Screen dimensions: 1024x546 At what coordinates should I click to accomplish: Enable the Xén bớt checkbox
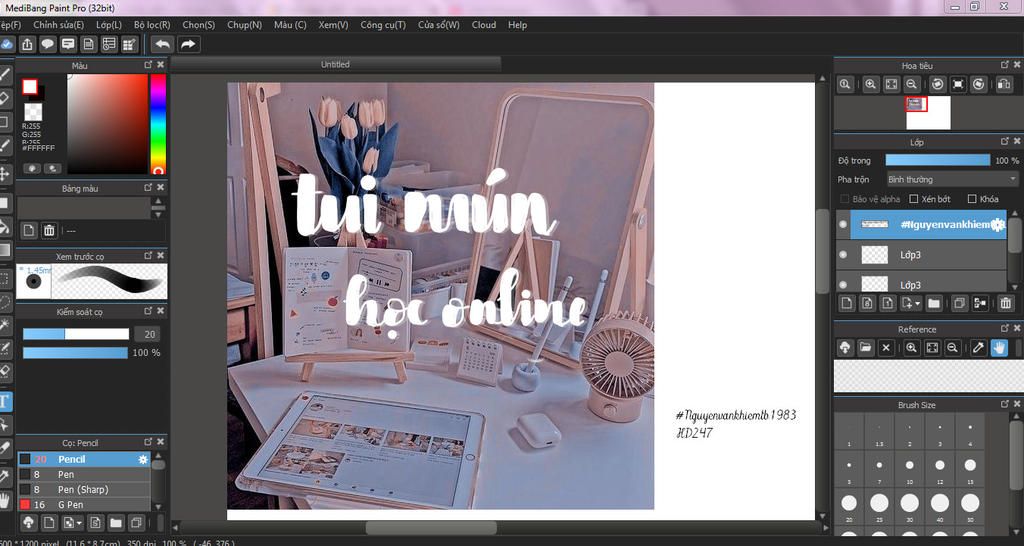pyautogui.click(x=914, y=199)
